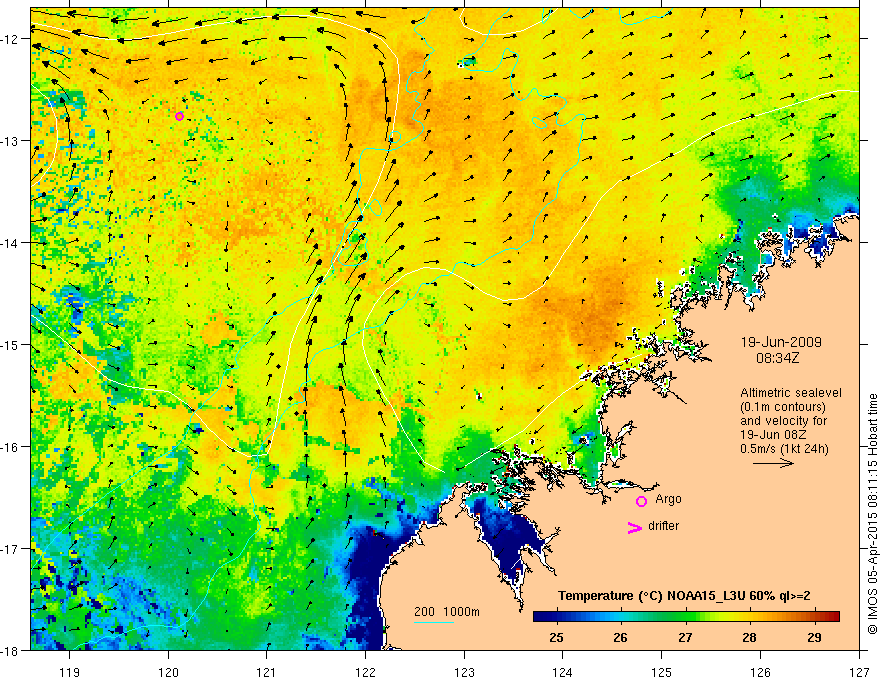Click the green colorbar section above 27
The width and height of the screenshot is (880, 680).
[x=685, y=616]
